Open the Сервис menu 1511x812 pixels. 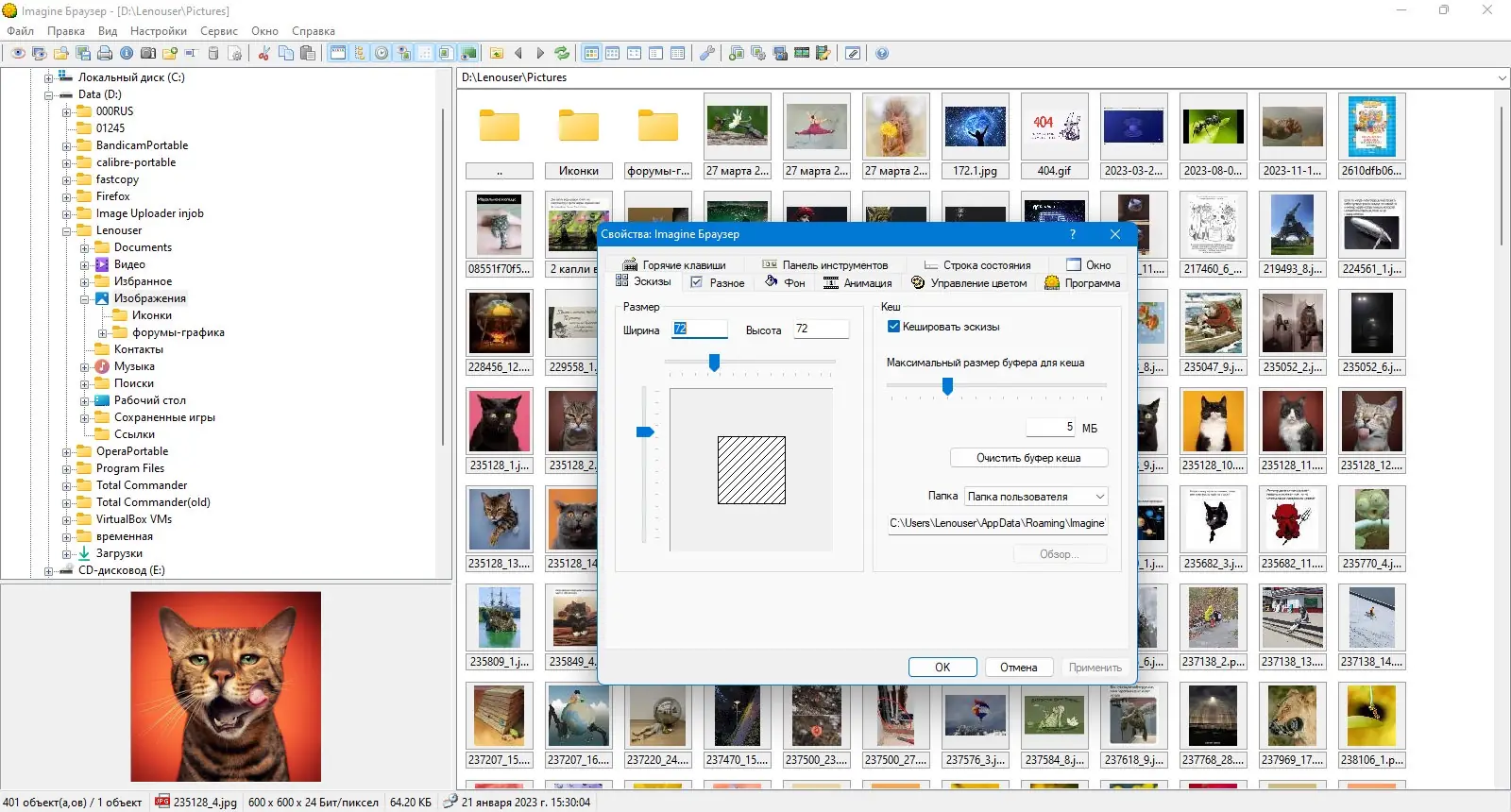click(218, 31)
